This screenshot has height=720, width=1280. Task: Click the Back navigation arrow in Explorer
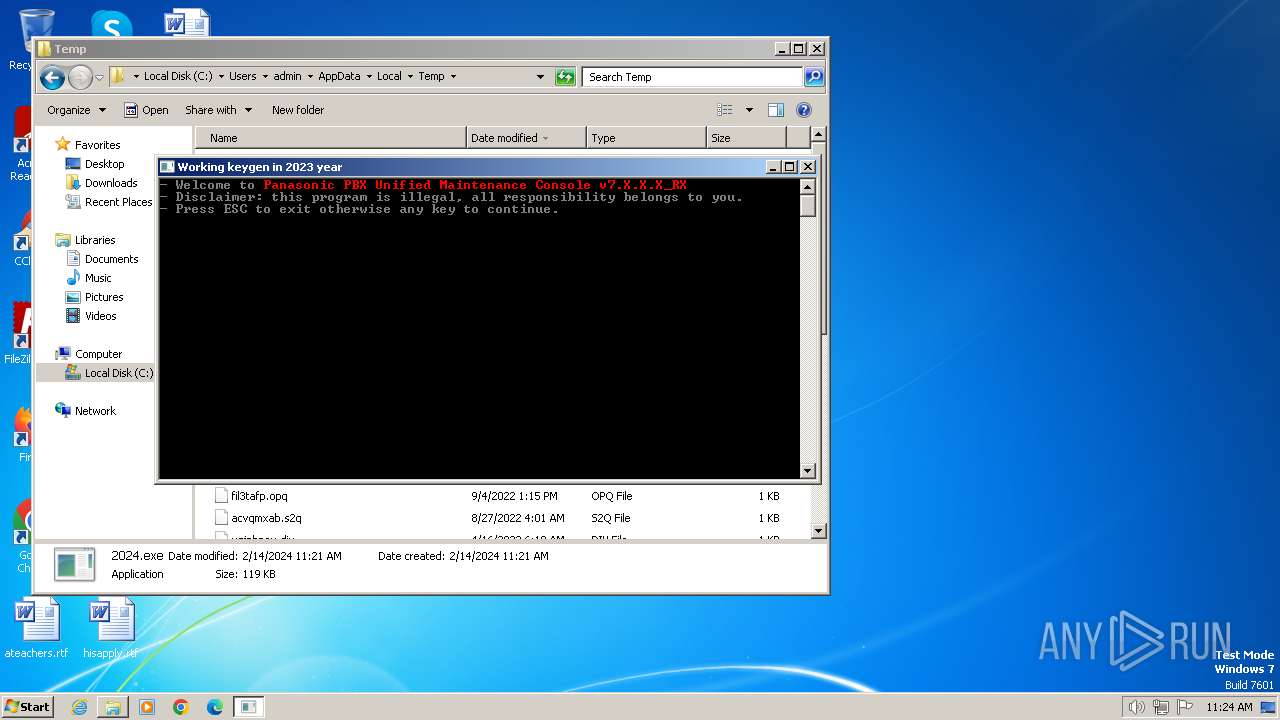click(53, 77)
